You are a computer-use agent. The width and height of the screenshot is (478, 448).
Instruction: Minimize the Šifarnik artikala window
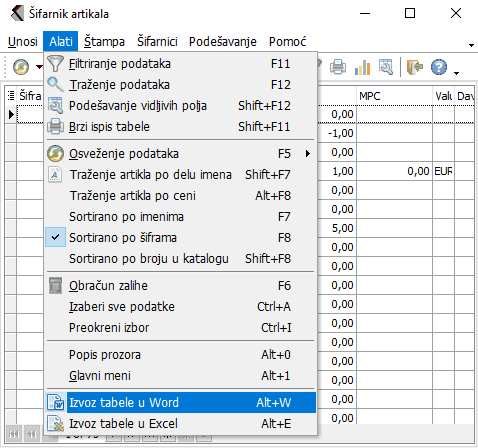[x=365, y=13]
